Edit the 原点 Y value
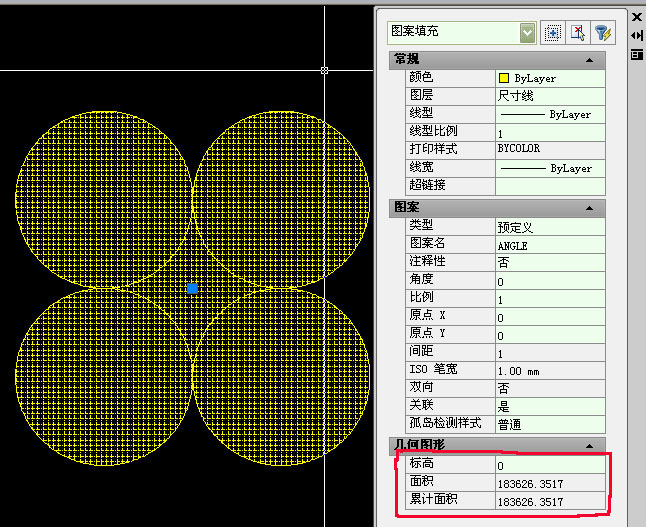This screenshot has height=527, width=646. pyautogui.click(x=550, y=335)
